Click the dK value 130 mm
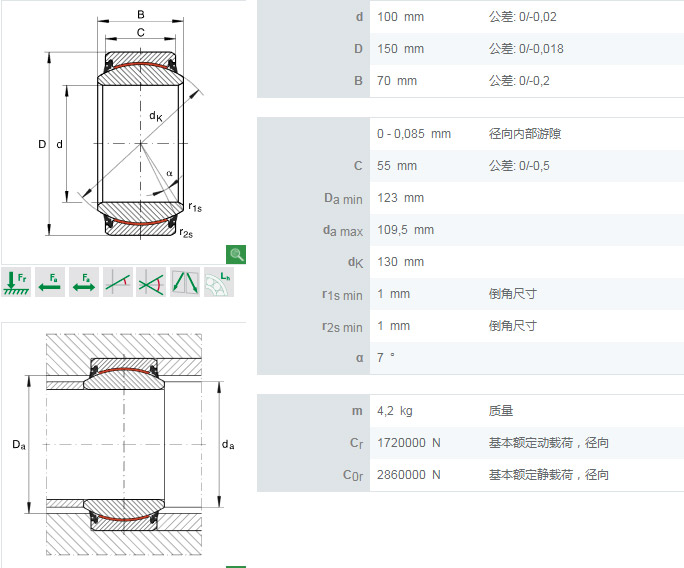 click(400, 262)
